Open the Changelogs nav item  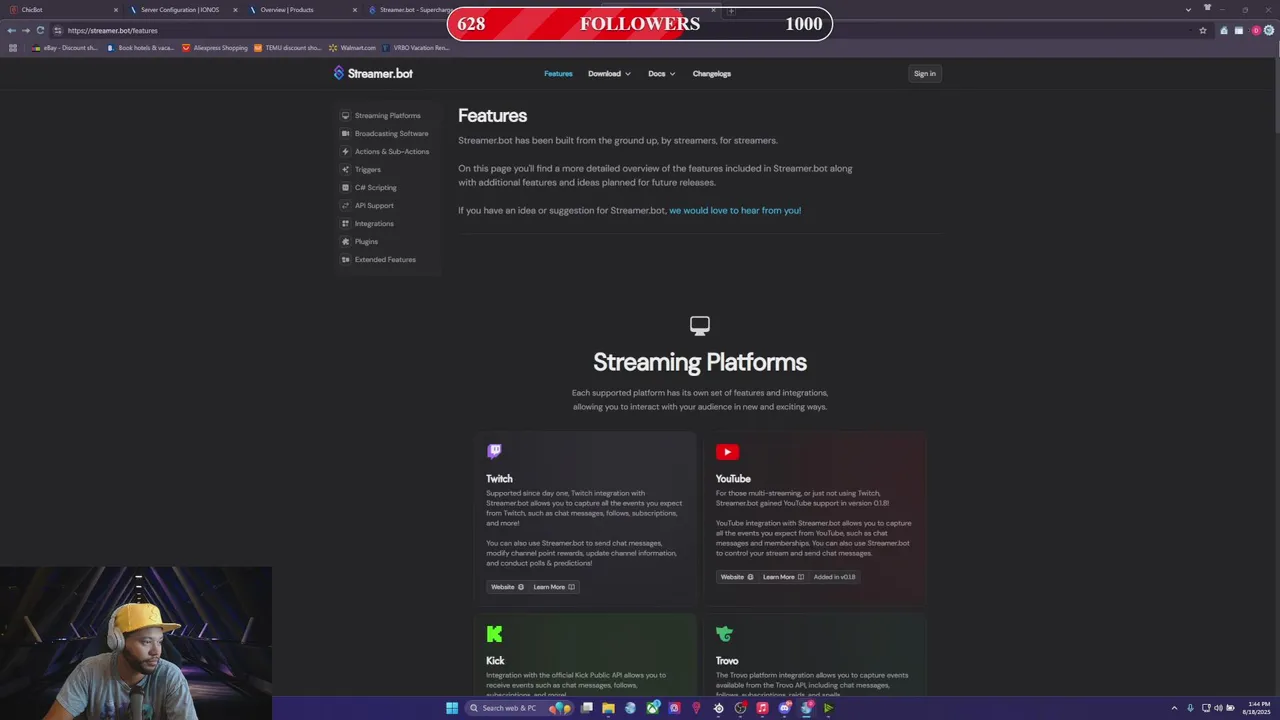[x=712, y=73]
